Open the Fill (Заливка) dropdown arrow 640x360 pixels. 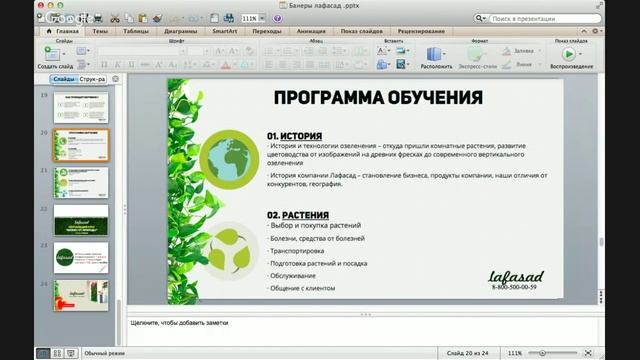540,51
